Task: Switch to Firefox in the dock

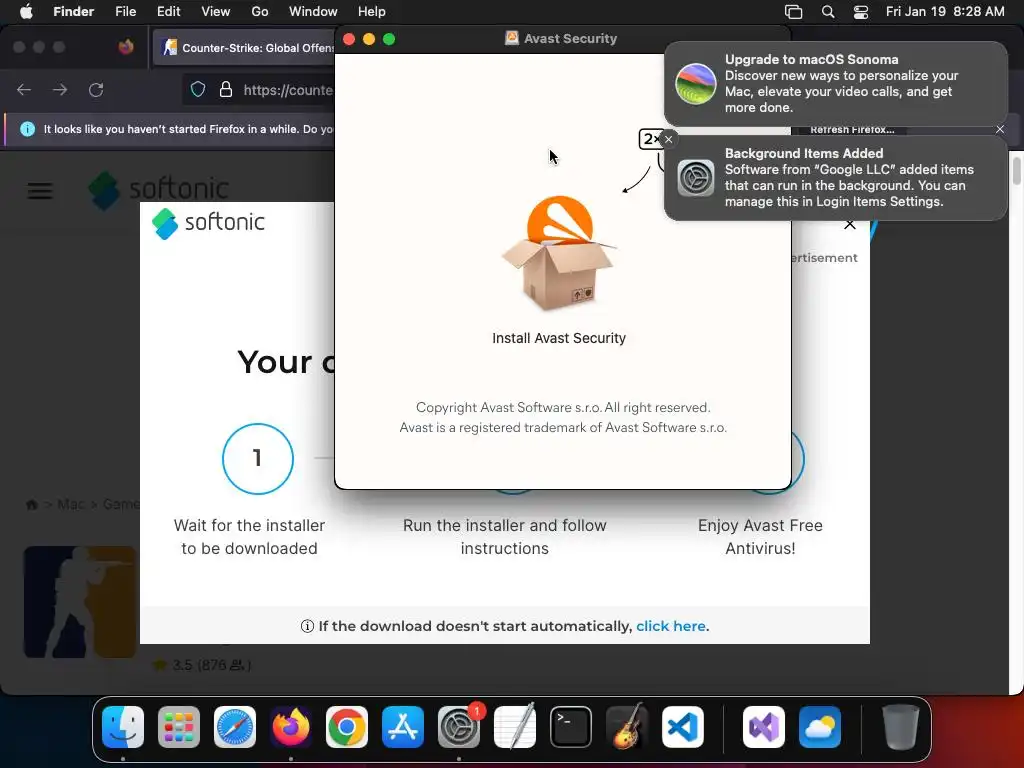Action: tap(291, 727)
